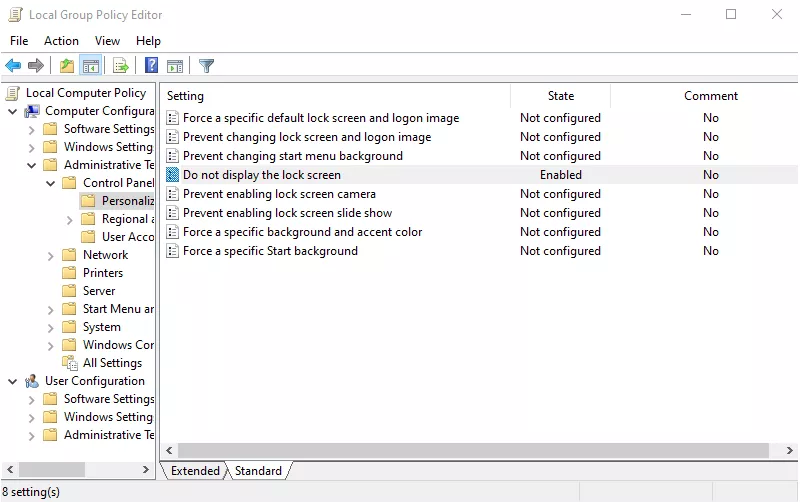Click the Printers folder icon
The height and width of the screenshot is (502, 800).
point(69,273)
